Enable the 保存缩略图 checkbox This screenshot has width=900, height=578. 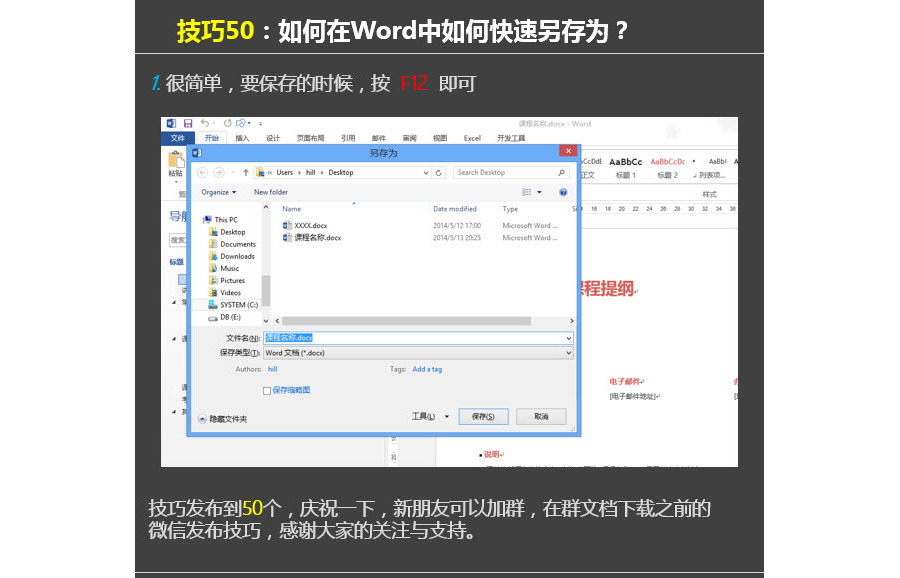pyautogui.click(x=267, y=391)
